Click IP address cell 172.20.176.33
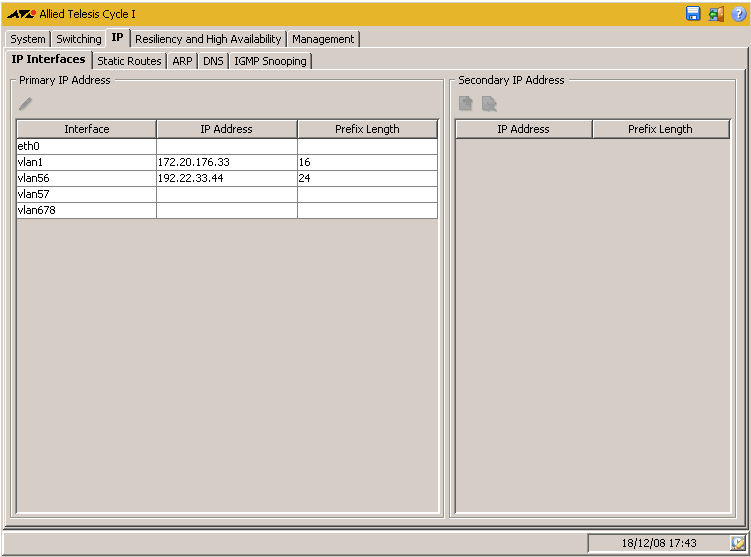Screen dimensions: 751x557 click(x=227, y=162)
